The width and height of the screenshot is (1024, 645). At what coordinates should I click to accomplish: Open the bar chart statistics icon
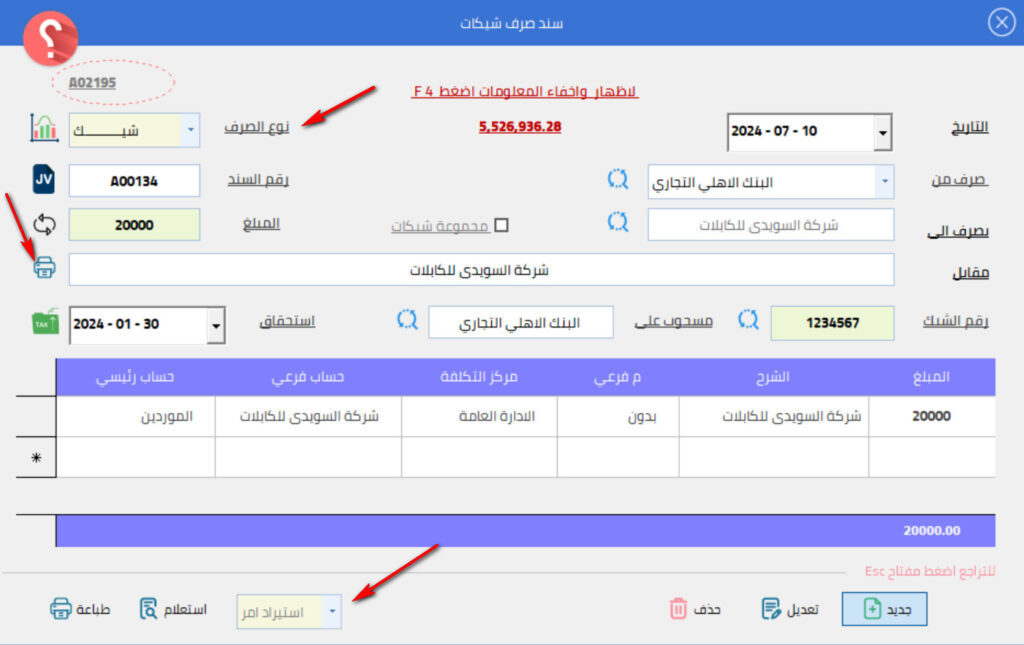tap(44, 128)
